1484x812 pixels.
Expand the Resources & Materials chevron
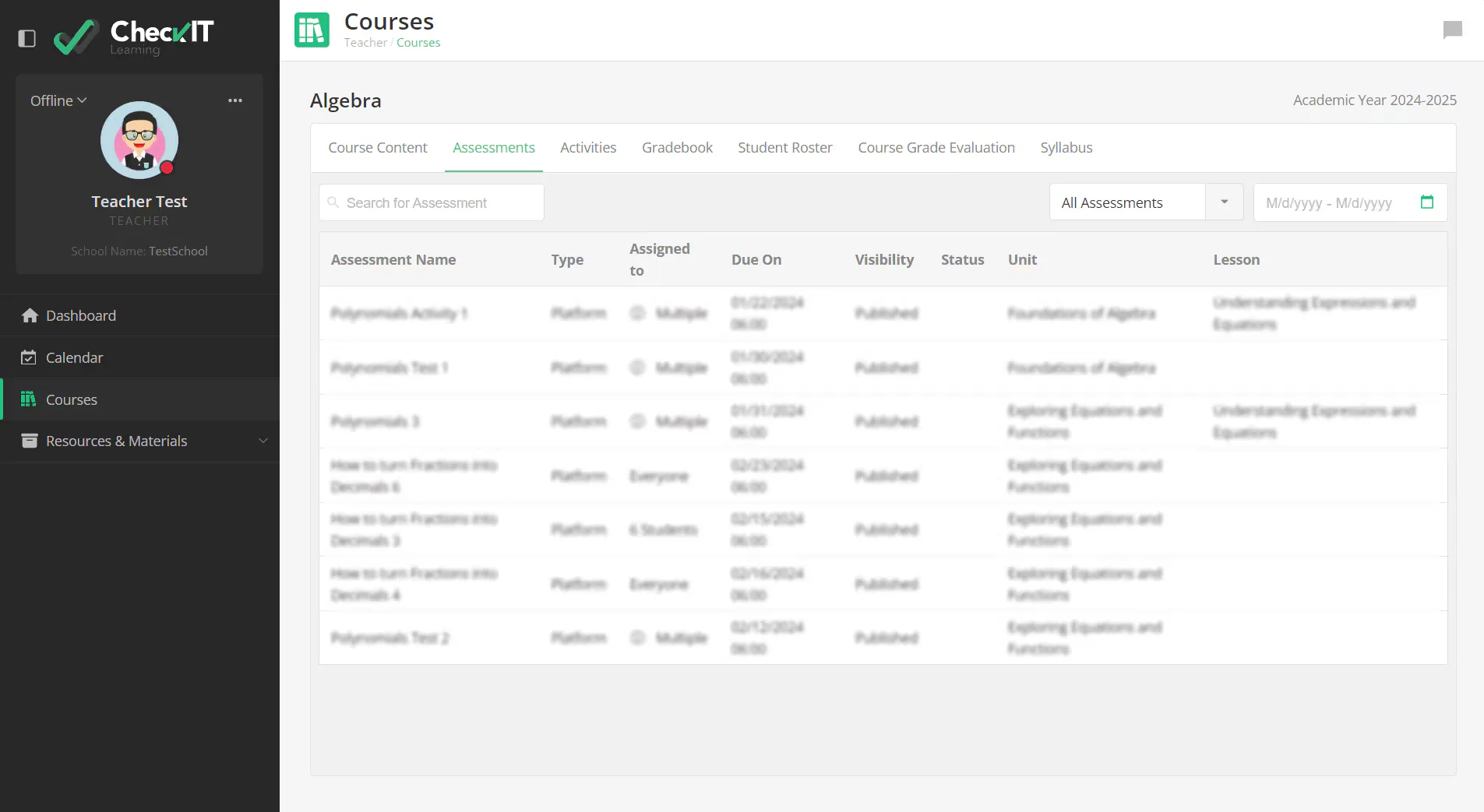tap(263, 441)
